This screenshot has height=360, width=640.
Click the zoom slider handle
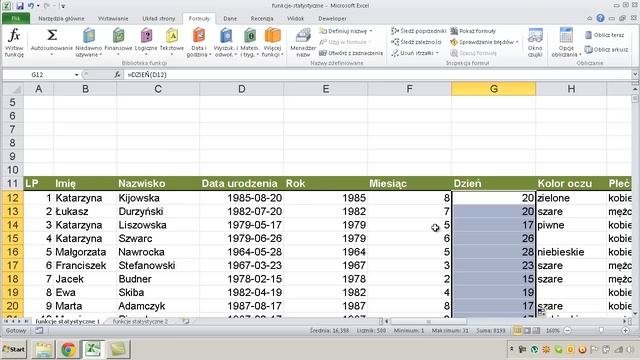(x=601, y=331)
